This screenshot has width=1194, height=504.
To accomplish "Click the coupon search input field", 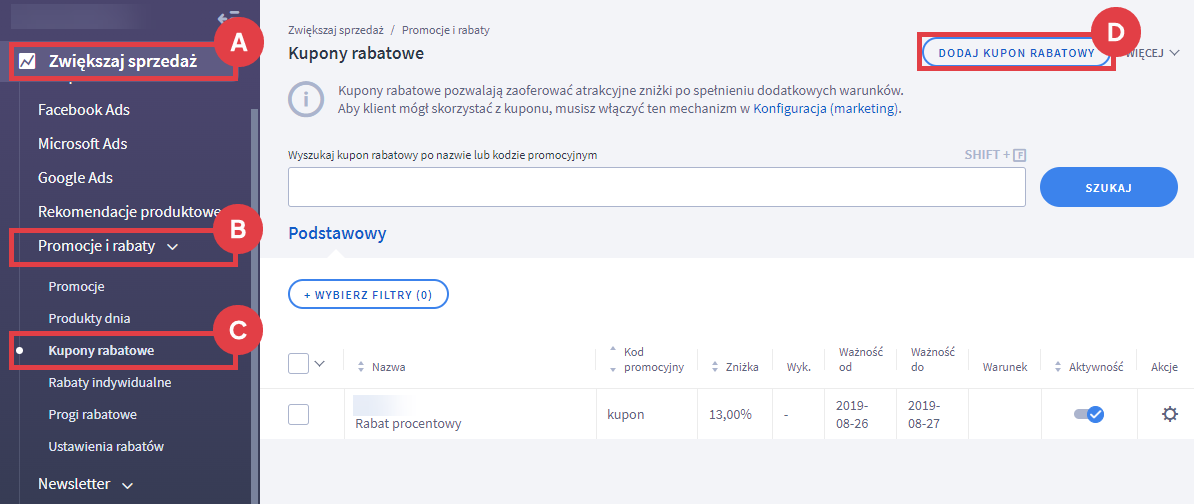I will point(656,187).
